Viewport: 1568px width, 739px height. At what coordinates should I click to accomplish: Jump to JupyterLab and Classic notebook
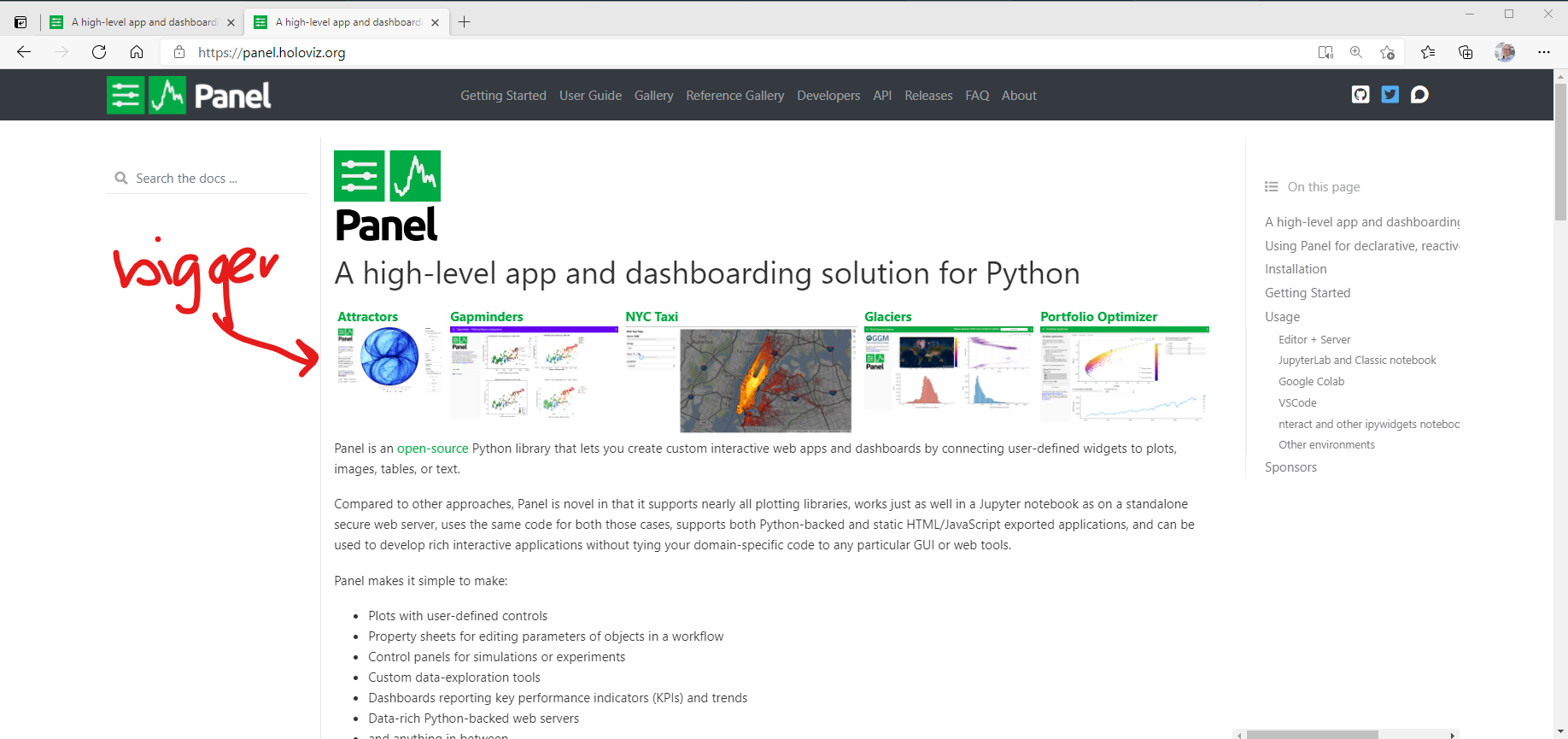[x=1357, y=361]
